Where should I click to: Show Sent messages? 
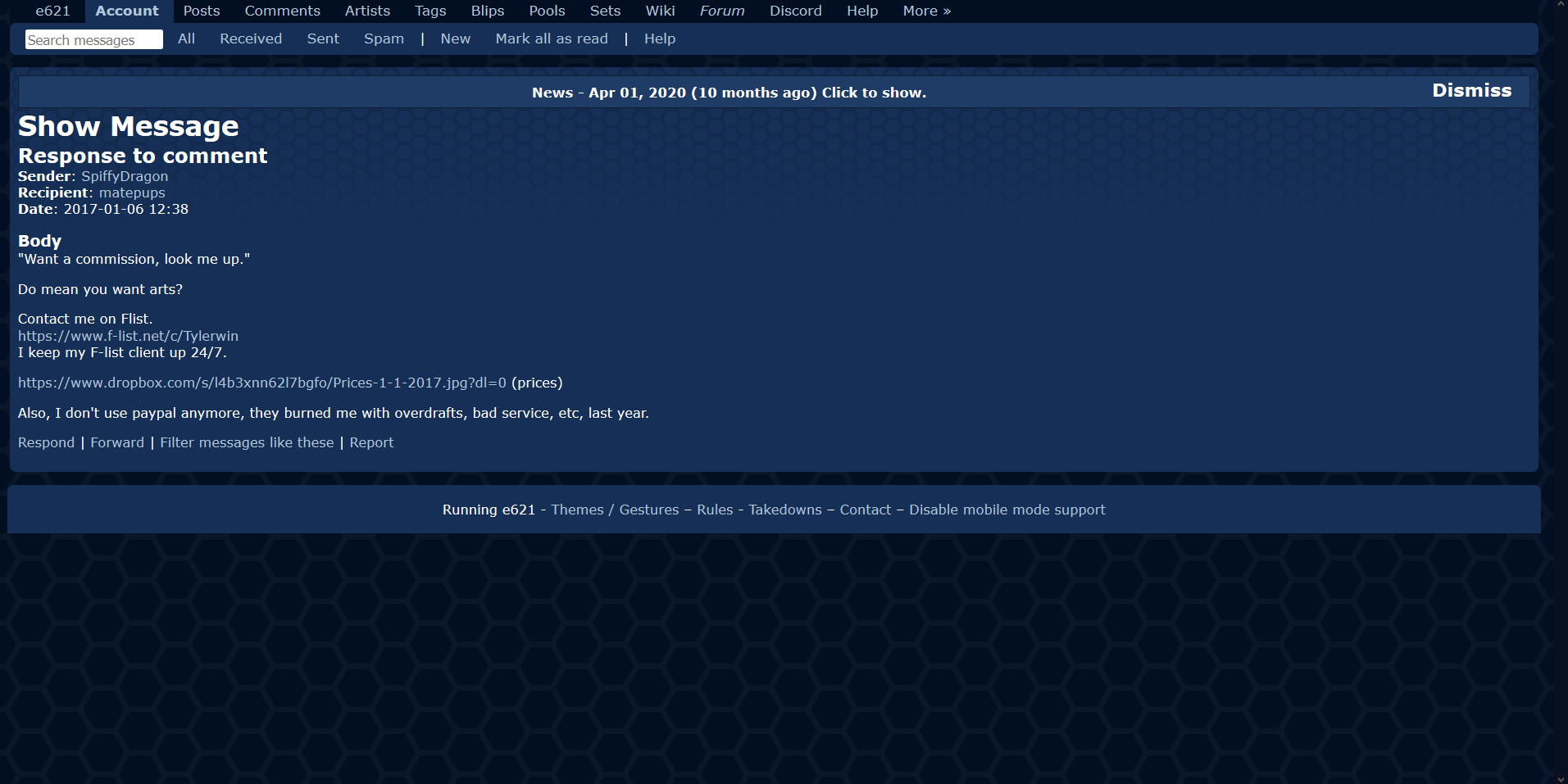pyautogui.click(x=323, y=39)
